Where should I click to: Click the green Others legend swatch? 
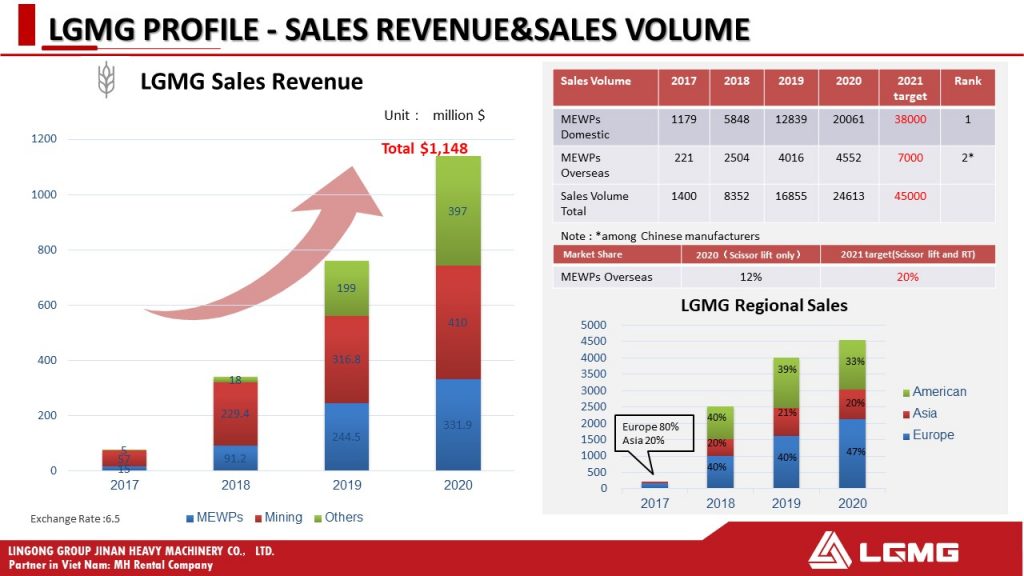[318, 519]
